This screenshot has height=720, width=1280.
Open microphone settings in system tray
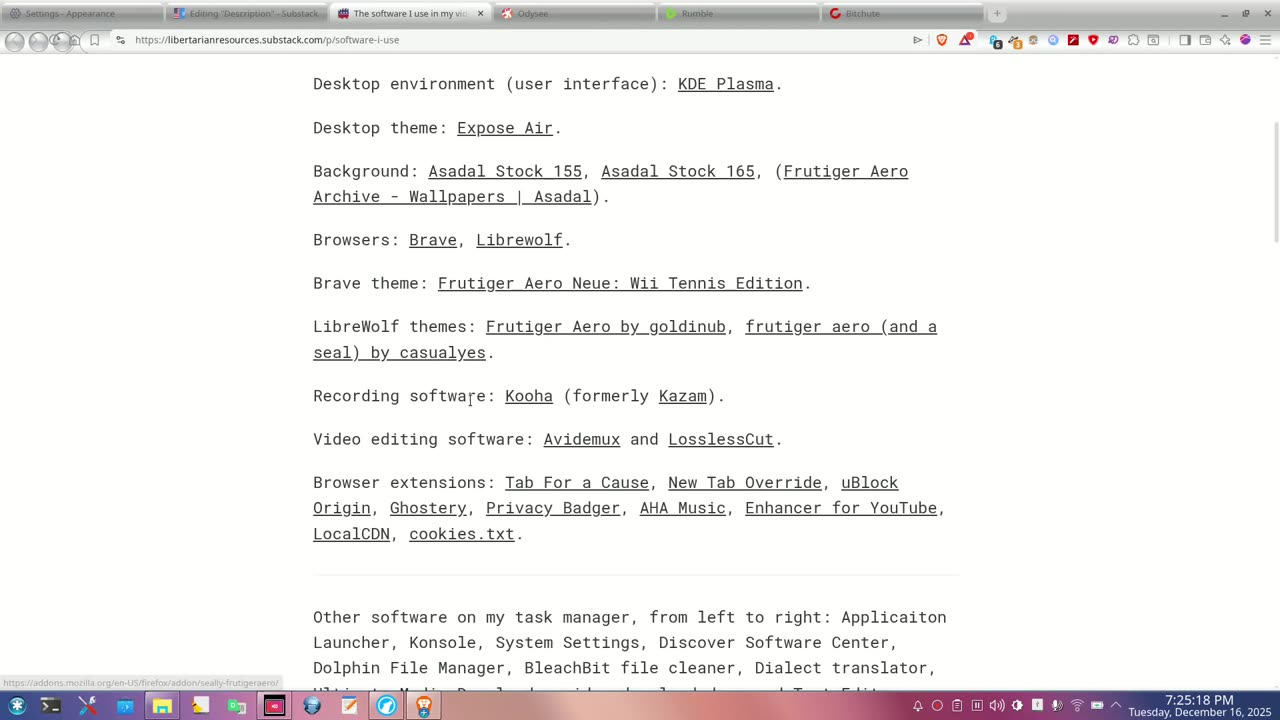(x=1057, y=706)
